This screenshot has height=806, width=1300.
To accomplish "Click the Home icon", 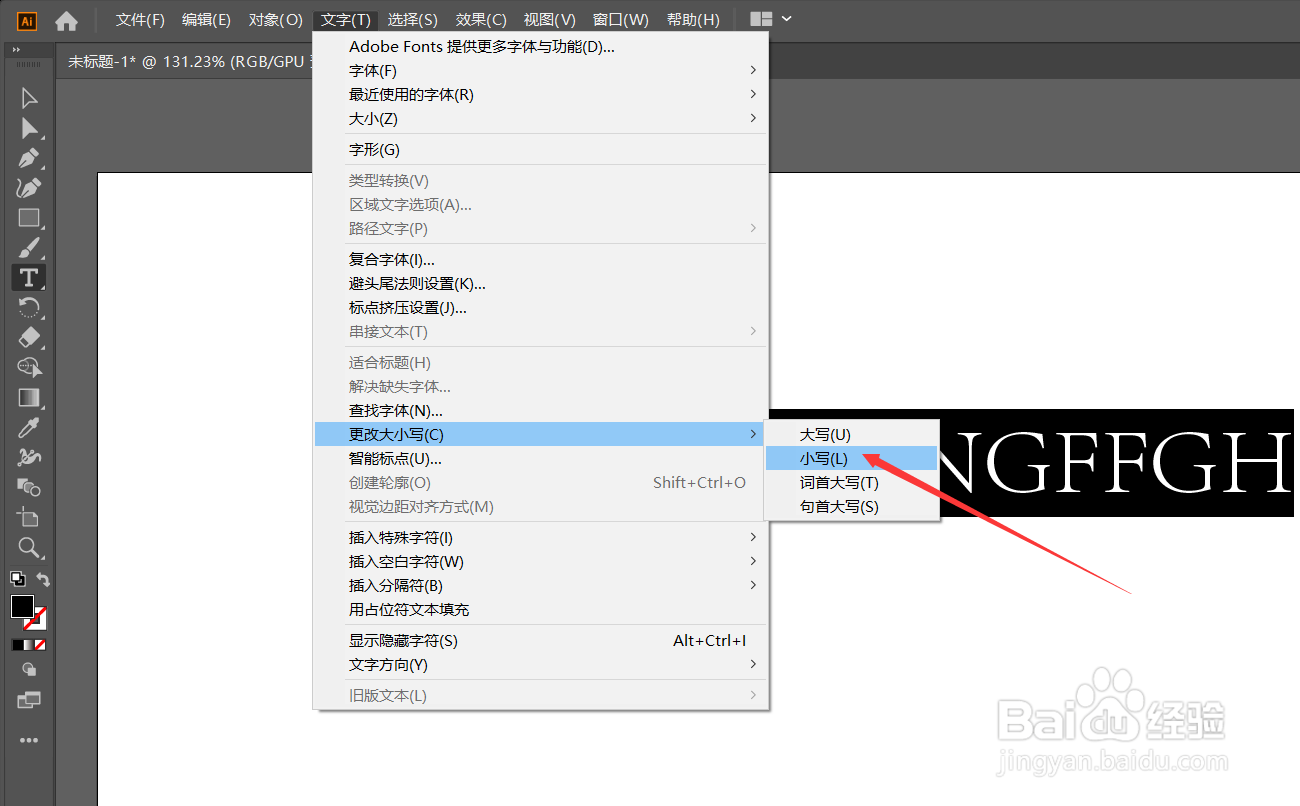I will pos(66,20).
